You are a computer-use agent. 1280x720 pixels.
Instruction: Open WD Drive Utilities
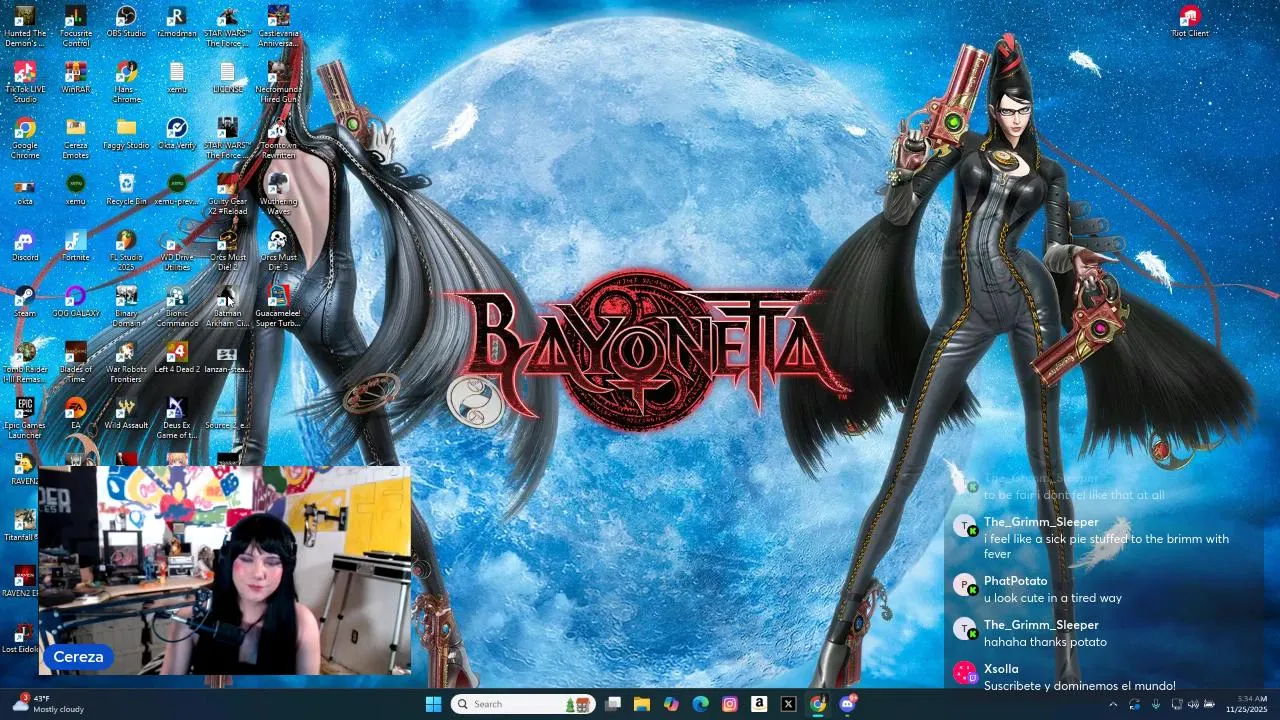pos(177,251)
